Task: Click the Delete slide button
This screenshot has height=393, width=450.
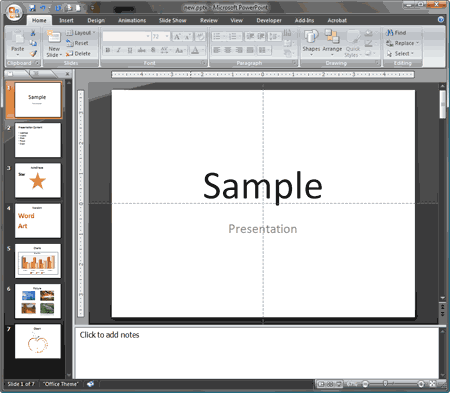Action: (78, 53)
